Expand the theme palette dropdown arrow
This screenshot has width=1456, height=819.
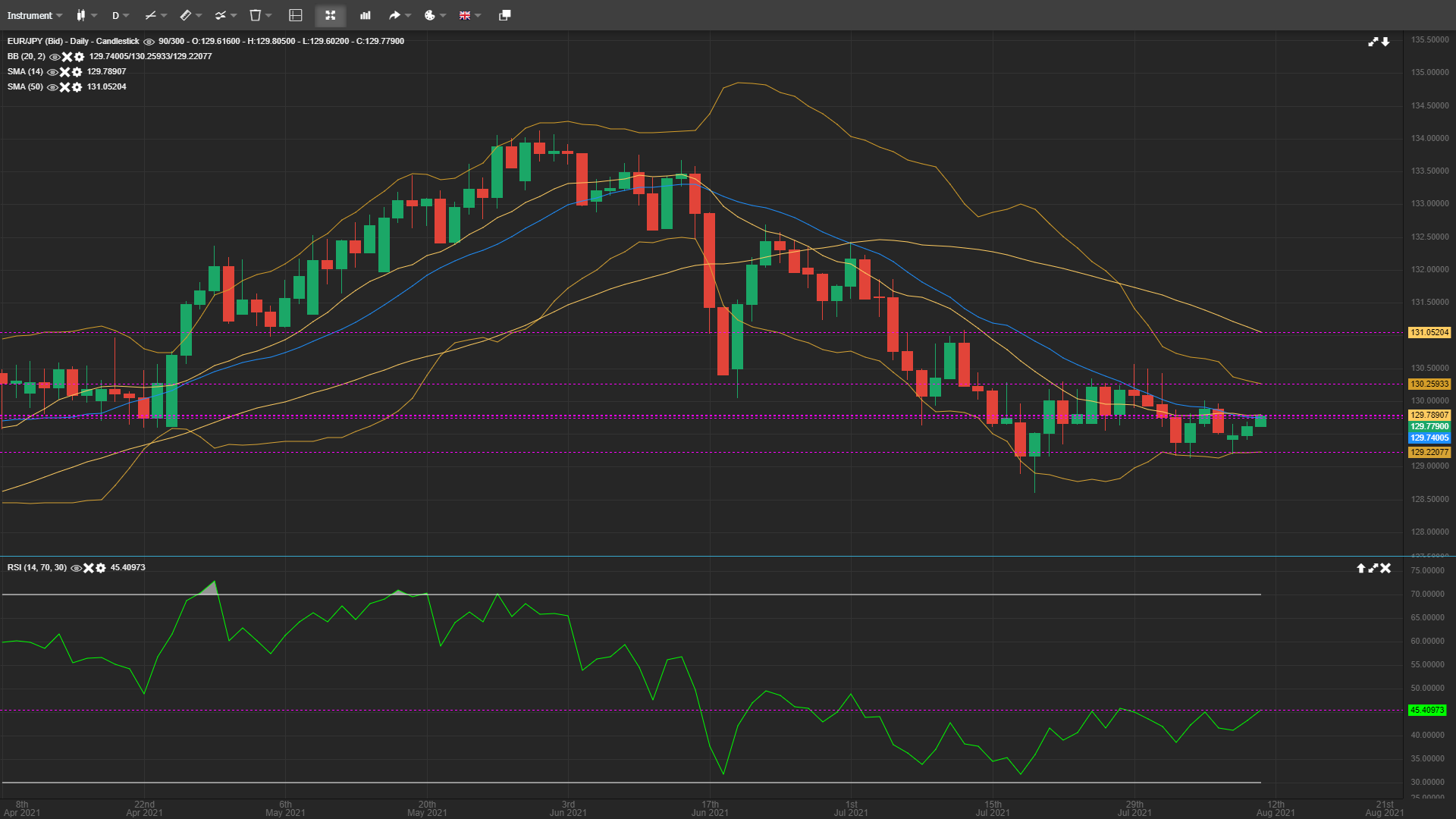tap(443, 15)
